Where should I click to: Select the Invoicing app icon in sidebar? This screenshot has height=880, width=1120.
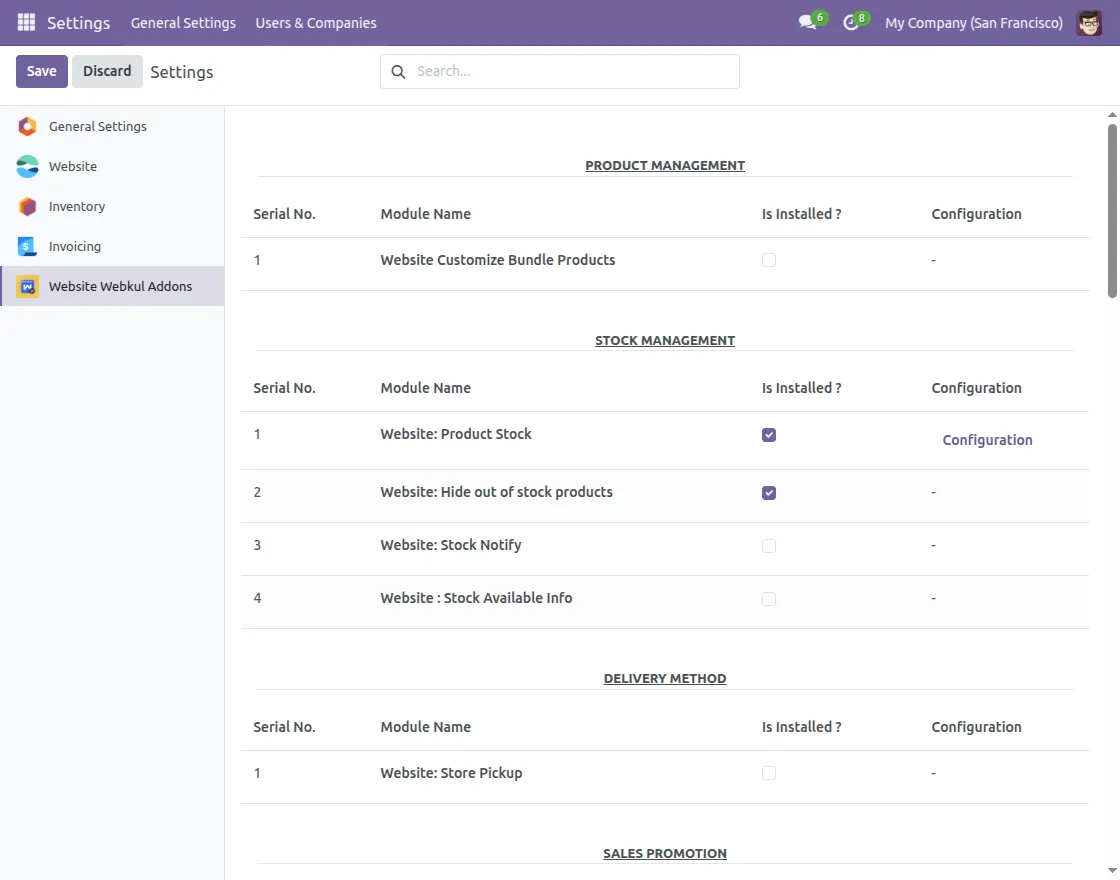click(28, 247)
